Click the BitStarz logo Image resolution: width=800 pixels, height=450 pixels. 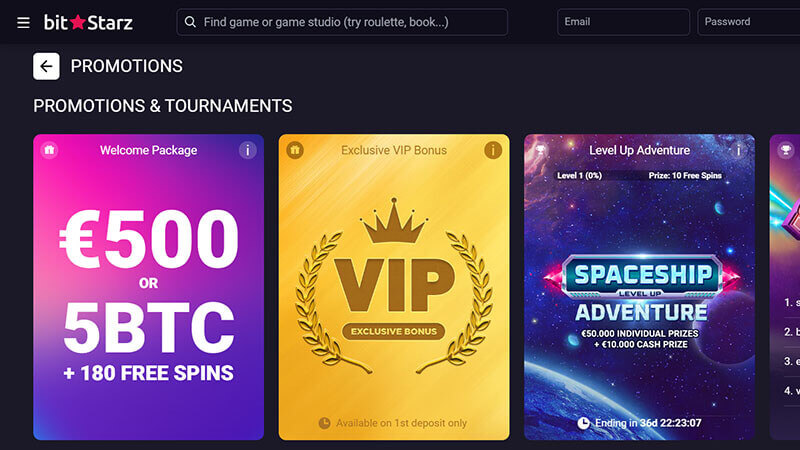(x=88, y=22)
